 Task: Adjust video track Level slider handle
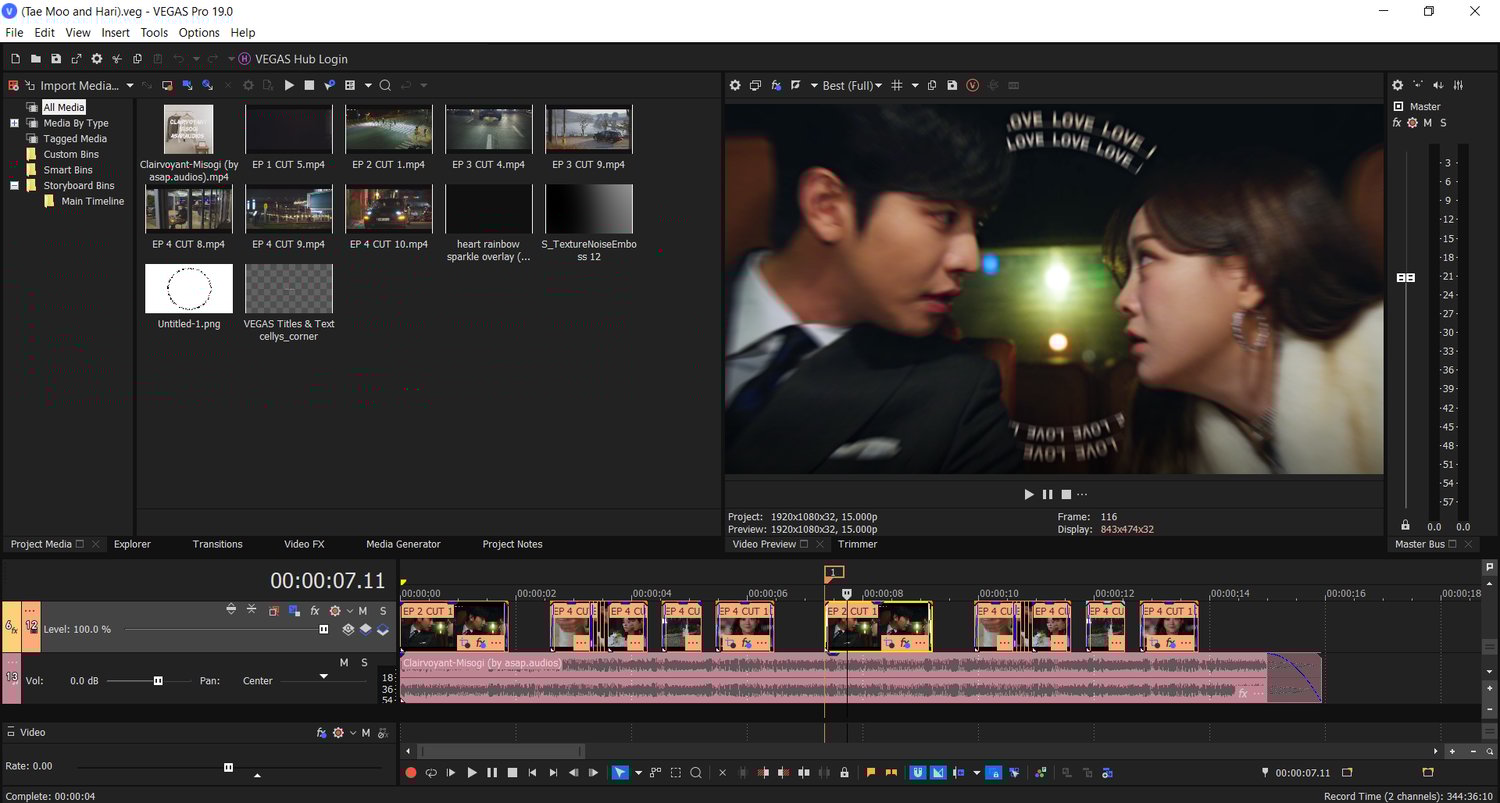tap(324, 629)
